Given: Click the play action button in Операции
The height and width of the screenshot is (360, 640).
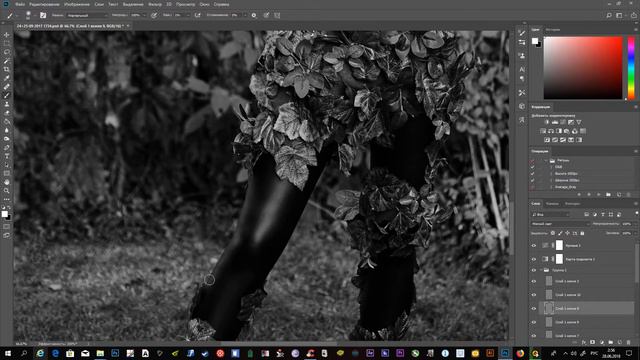Looking at the screenshot, I should pos(598,195).
